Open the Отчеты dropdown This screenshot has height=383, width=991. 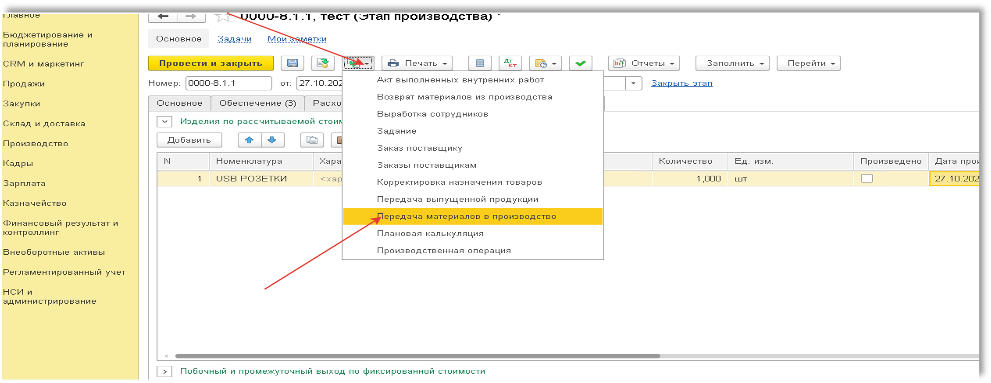coord(643,63)
